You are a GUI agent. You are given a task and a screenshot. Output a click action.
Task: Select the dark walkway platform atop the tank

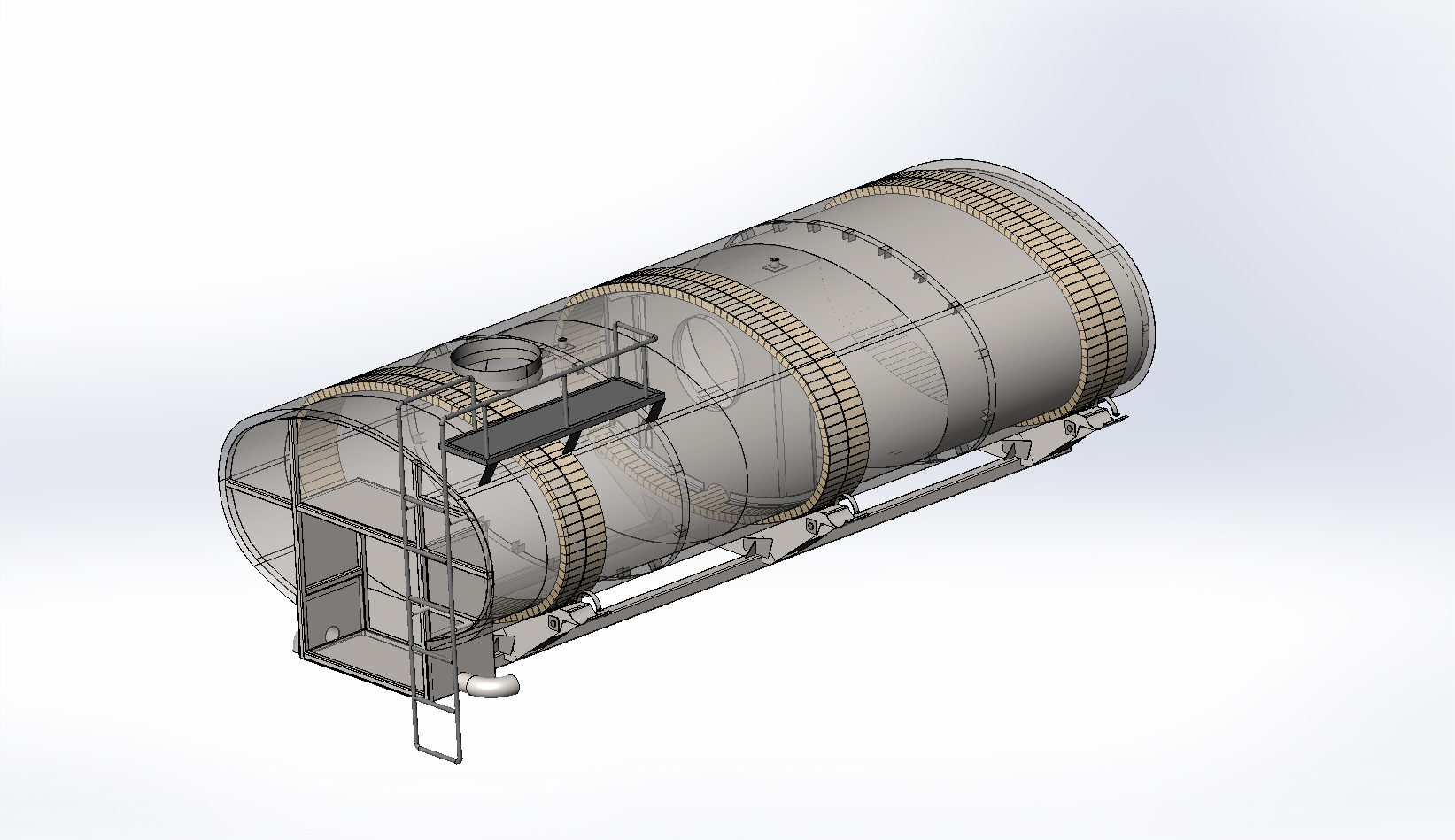click(x=553, y=421)
